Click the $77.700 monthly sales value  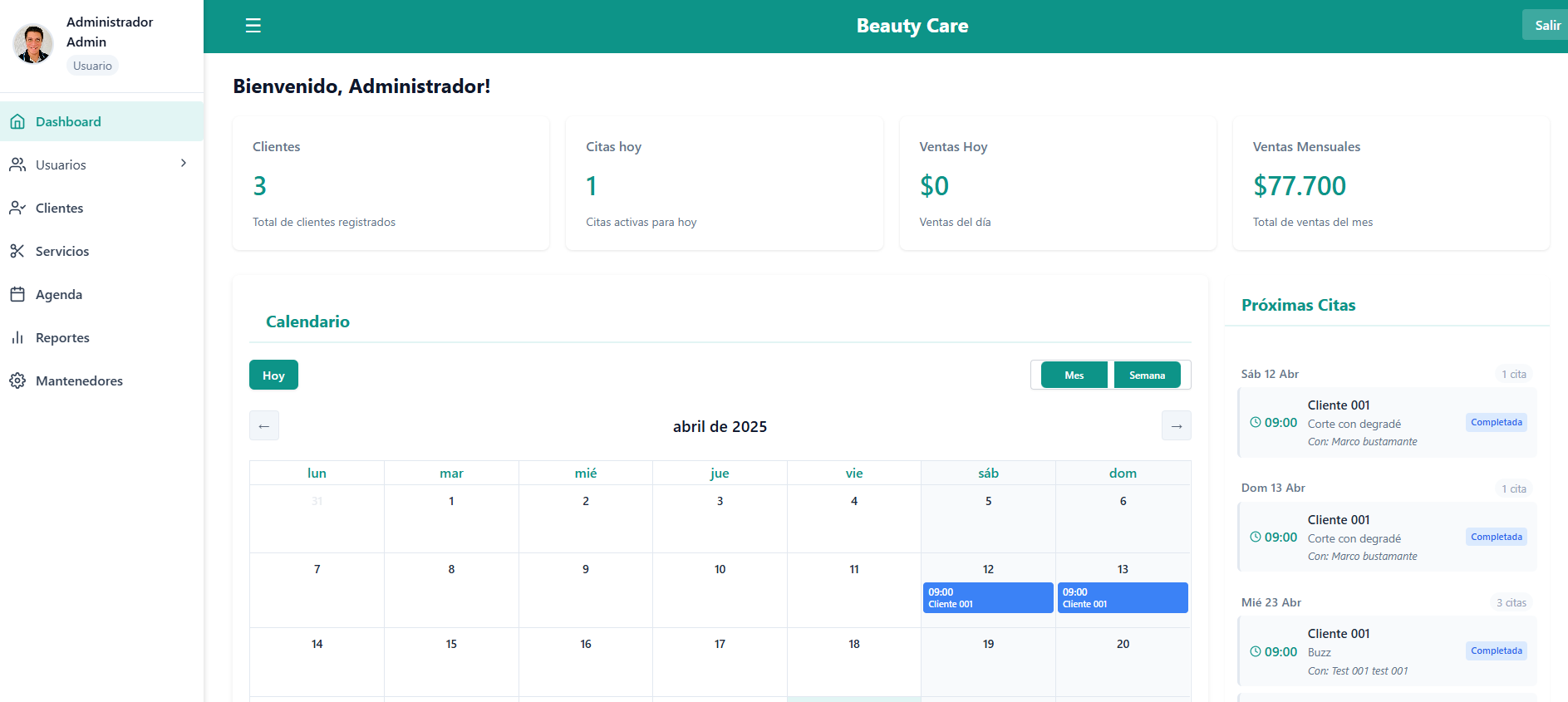point(1300,185)
